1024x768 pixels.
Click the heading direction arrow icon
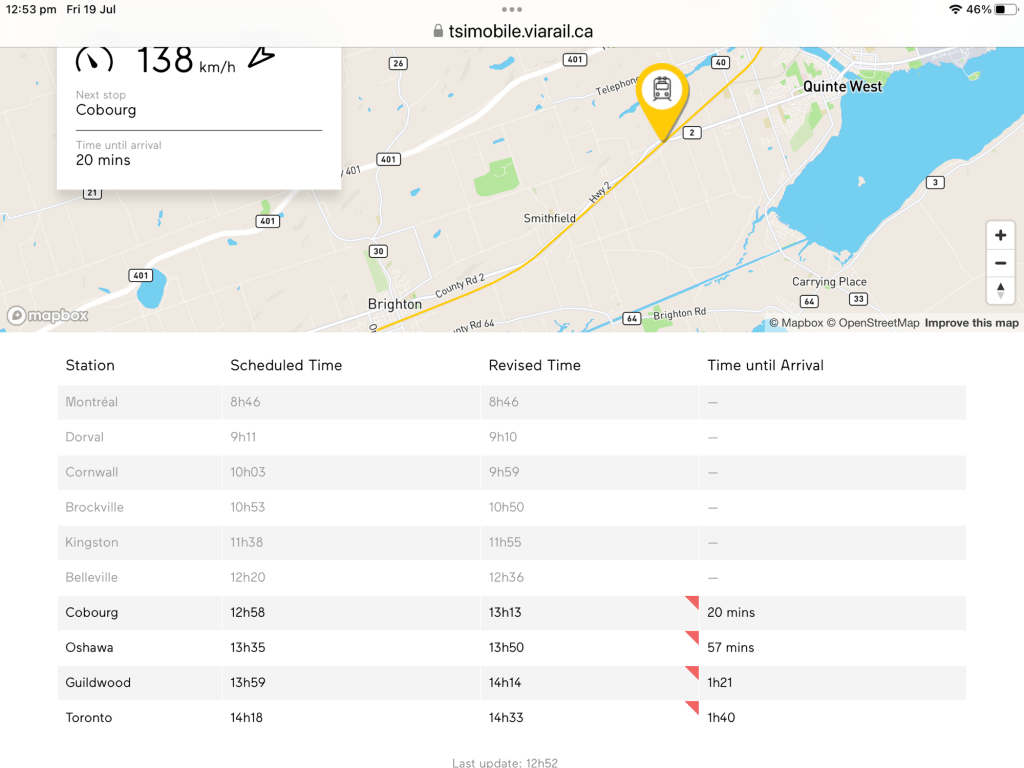[260, 58]
